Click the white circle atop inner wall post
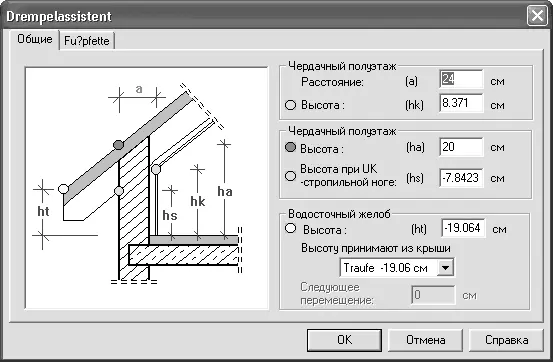 (156, 169)
